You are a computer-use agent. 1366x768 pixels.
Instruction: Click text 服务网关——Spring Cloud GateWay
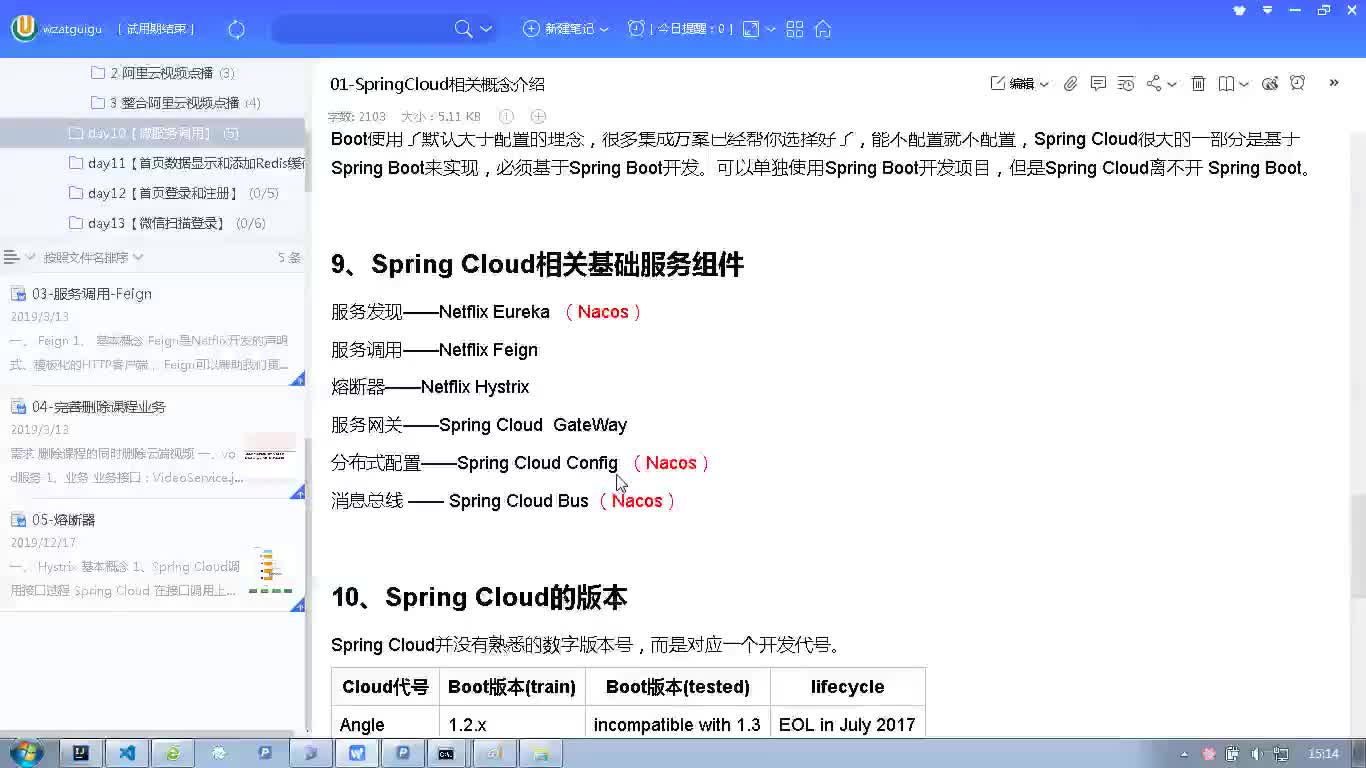[479, 425]
